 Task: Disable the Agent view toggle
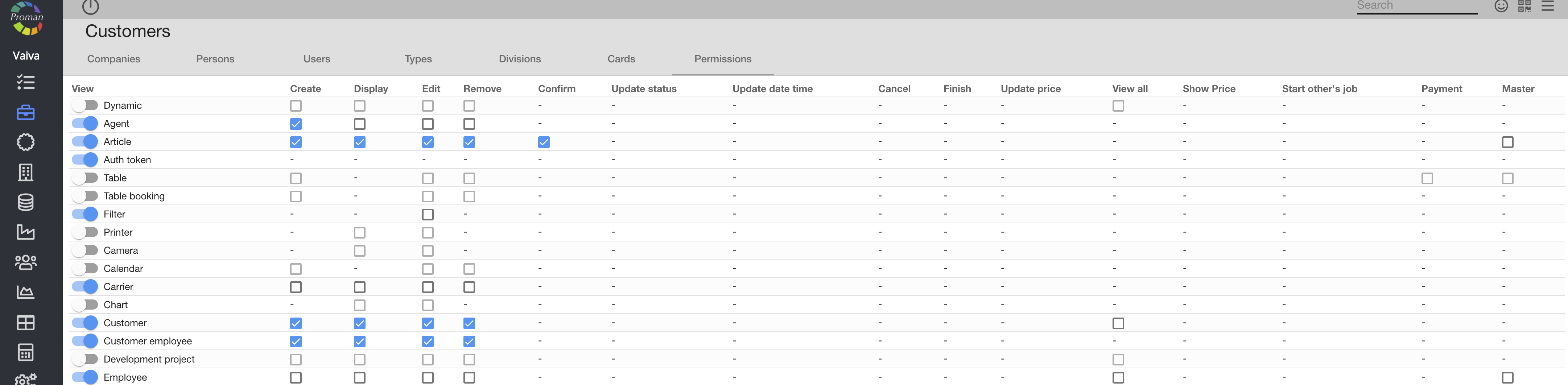pos(84,124)
